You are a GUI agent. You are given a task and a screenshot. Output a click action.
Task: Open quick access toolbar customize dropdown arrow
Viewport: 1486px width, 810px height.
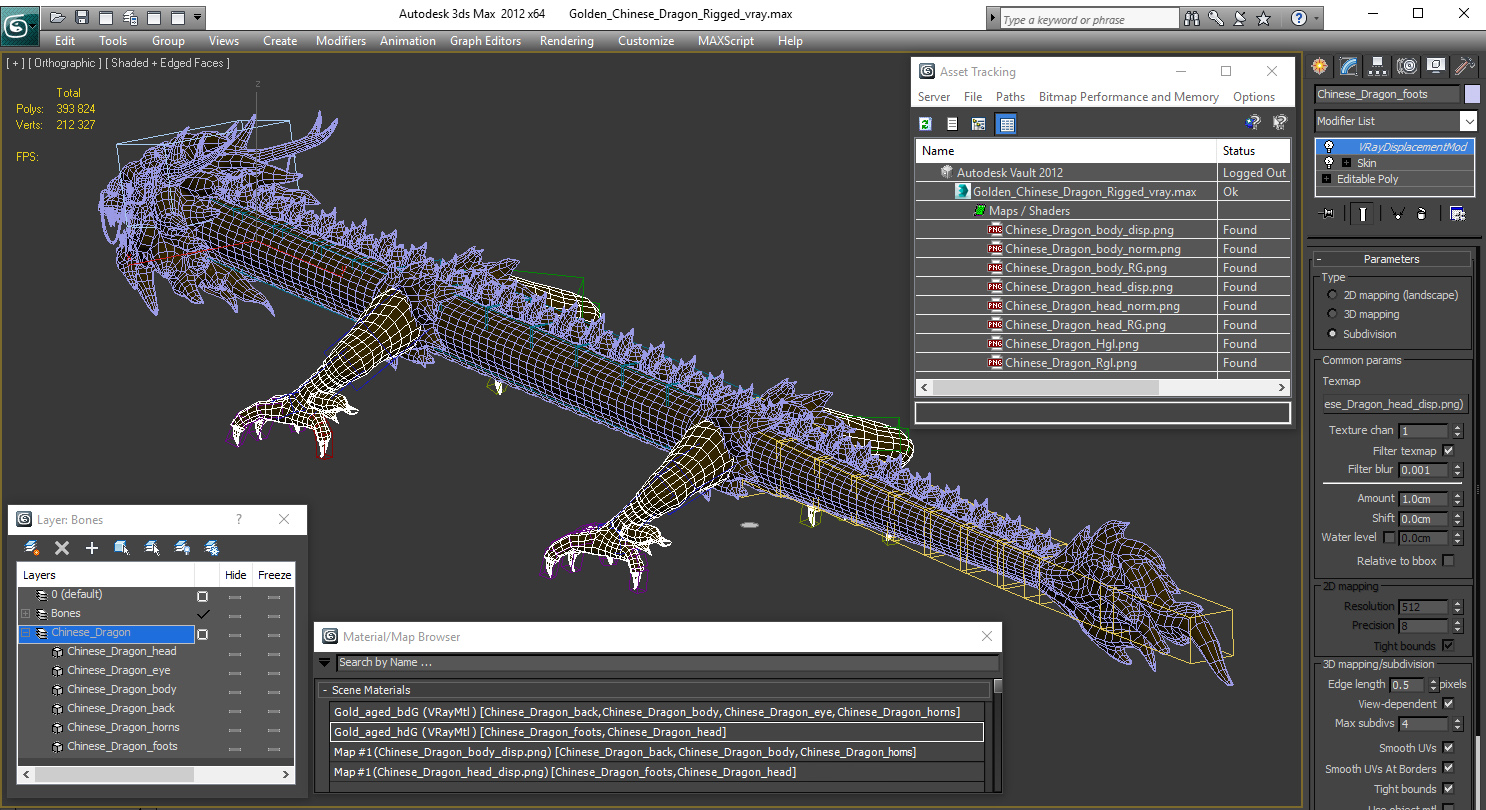coord(197,17)
